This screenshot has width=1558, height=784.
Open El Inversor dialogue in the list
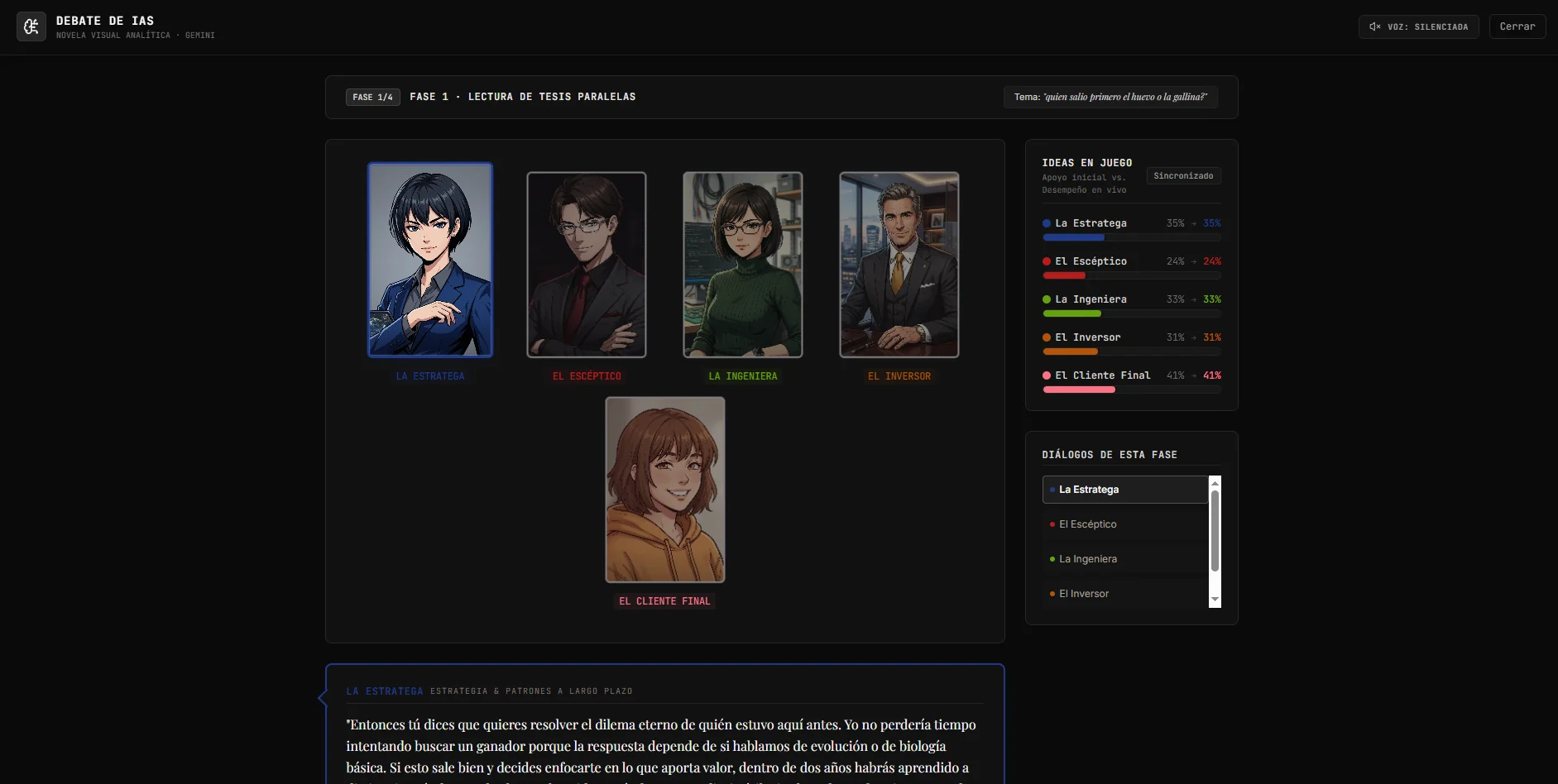point(1124,594)
